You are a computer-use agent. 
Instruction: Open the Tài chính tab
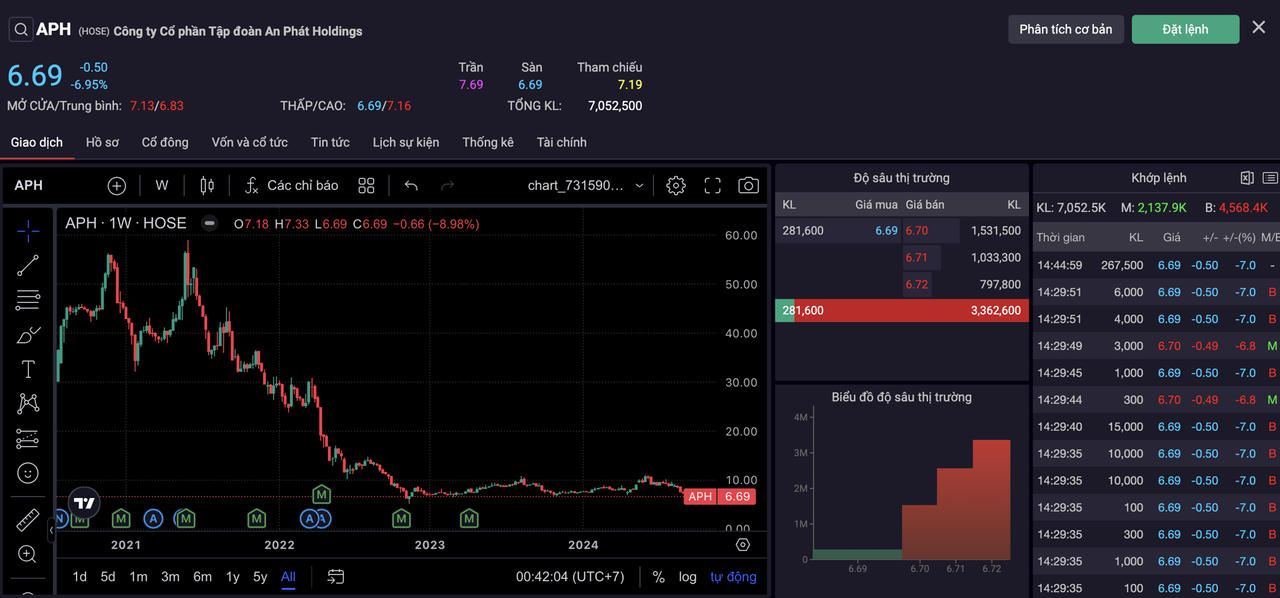point(561,142)
